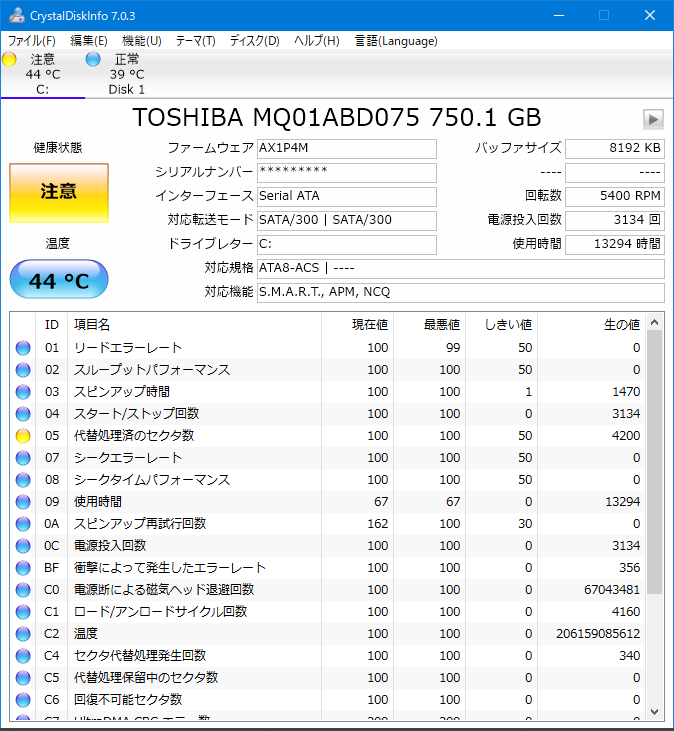Click the status icon for スピンアップ再試行回数 row
The height and width of the screenshot is (731, 674).
[23, 524]
